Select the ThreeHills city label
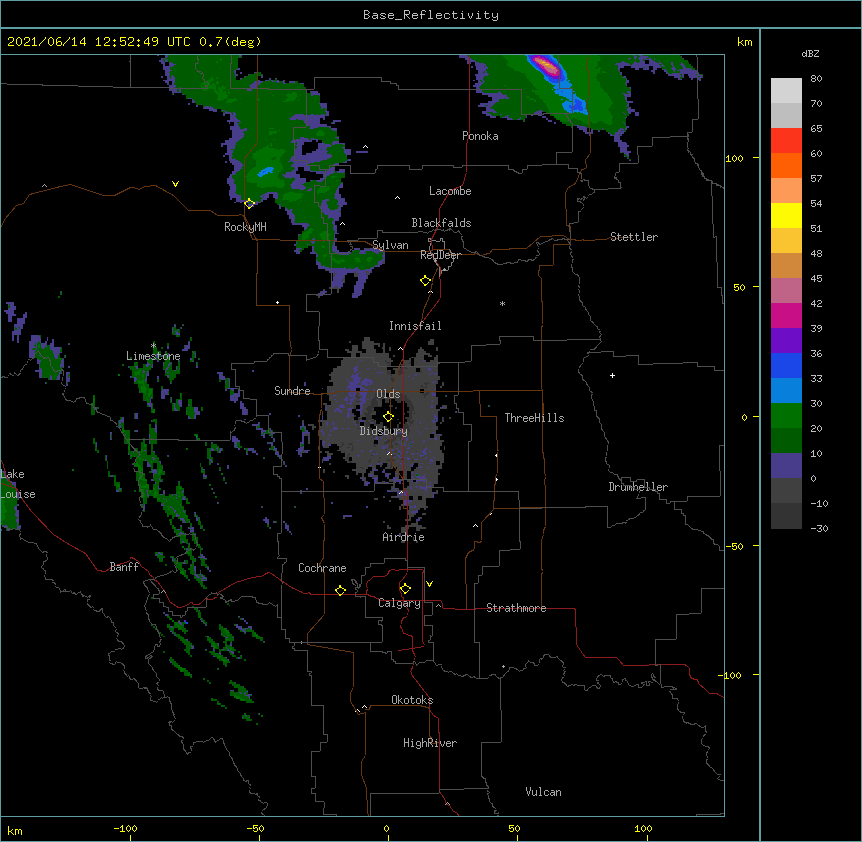Image resolution: width=862 pixels, height=842 pixels. [534, 418]
